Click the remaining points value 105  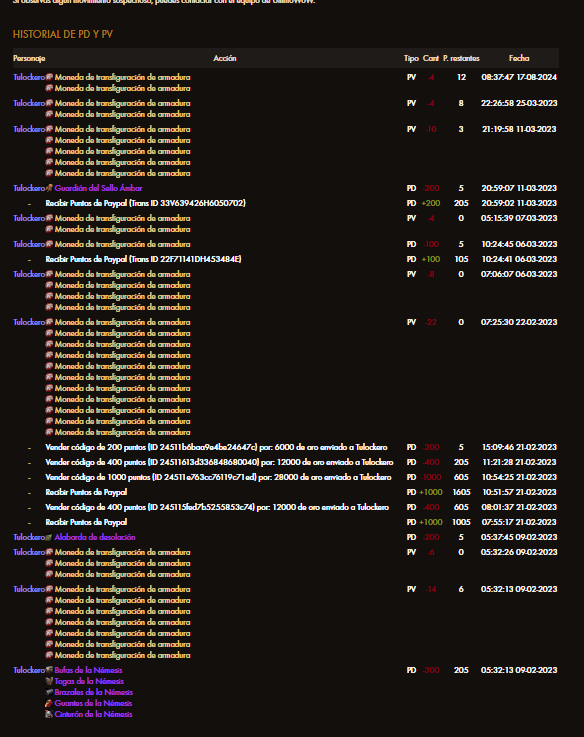[461, 259]
